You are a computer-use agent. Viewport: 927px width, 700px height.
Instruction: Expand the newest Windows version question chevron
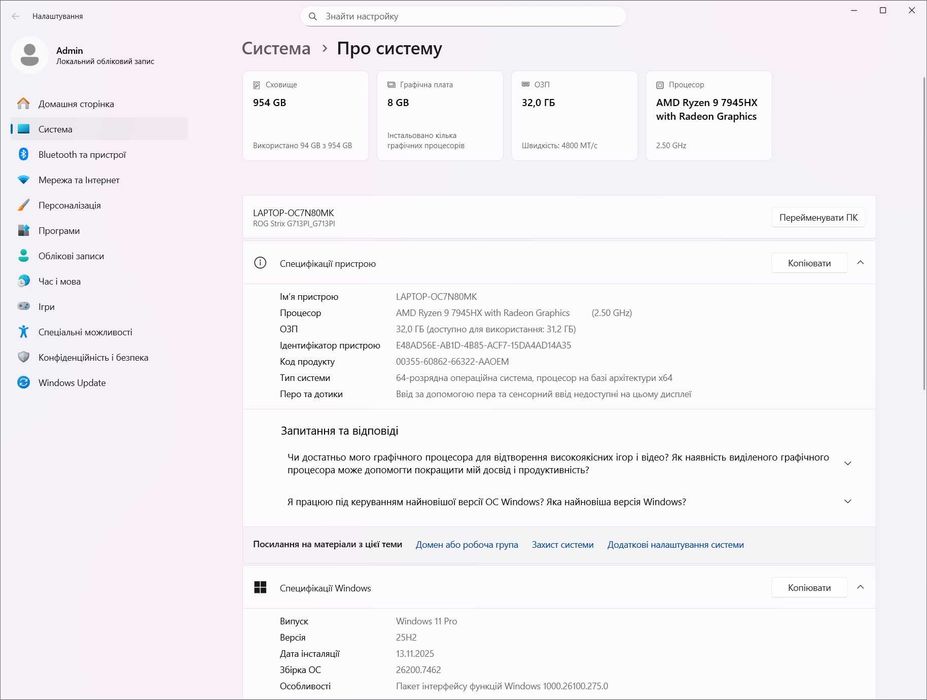(x=847, y=501)
